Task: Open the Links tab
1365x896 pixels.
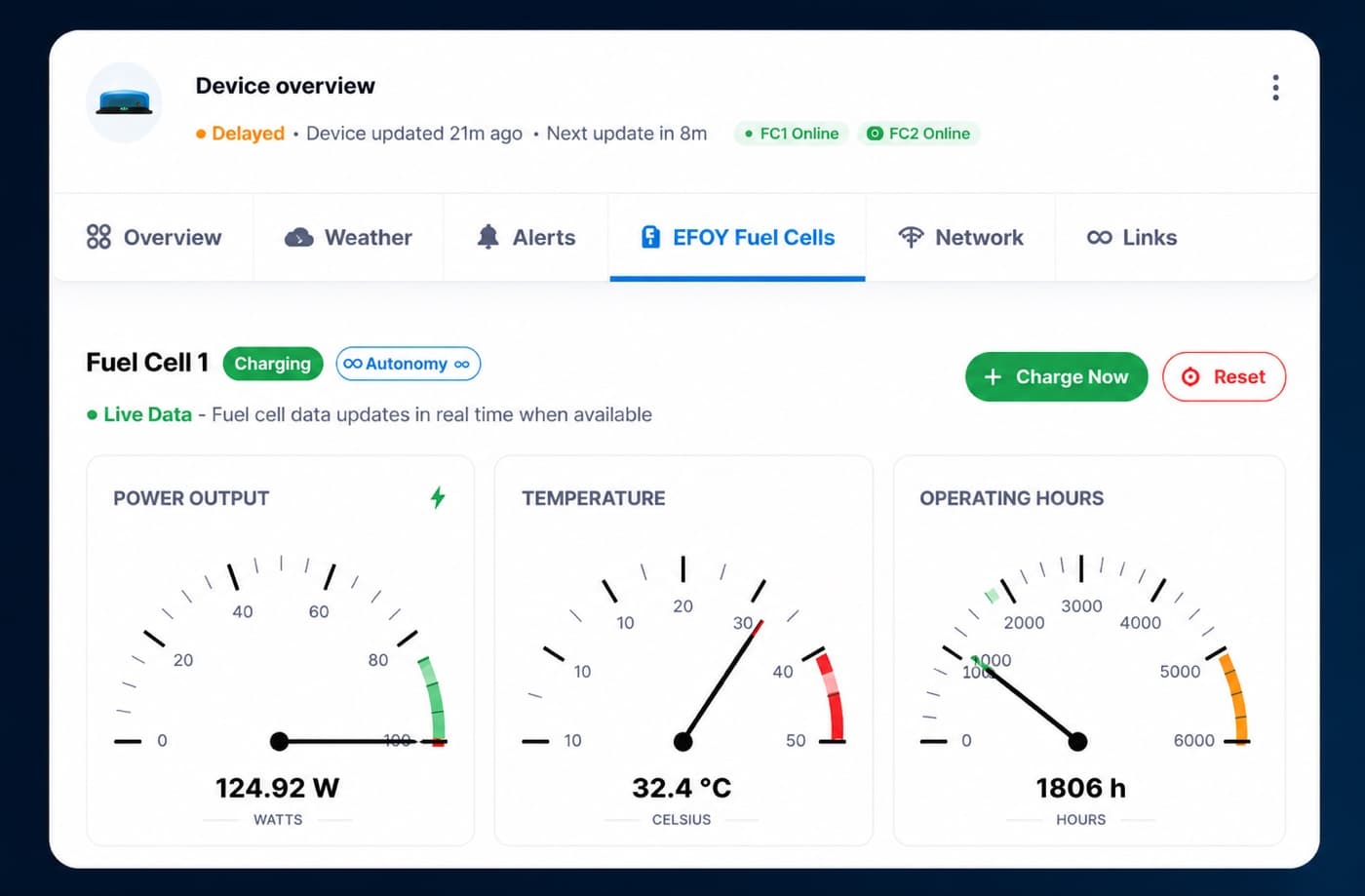Action: (1131, 237)
